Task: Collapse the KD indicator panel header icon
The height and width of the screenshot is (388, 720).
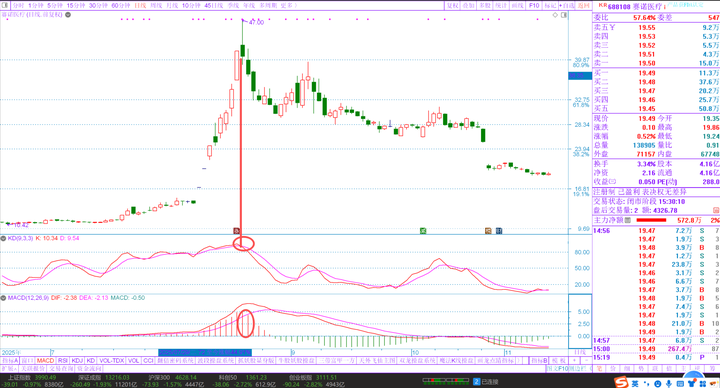Action: click(3, 238)
